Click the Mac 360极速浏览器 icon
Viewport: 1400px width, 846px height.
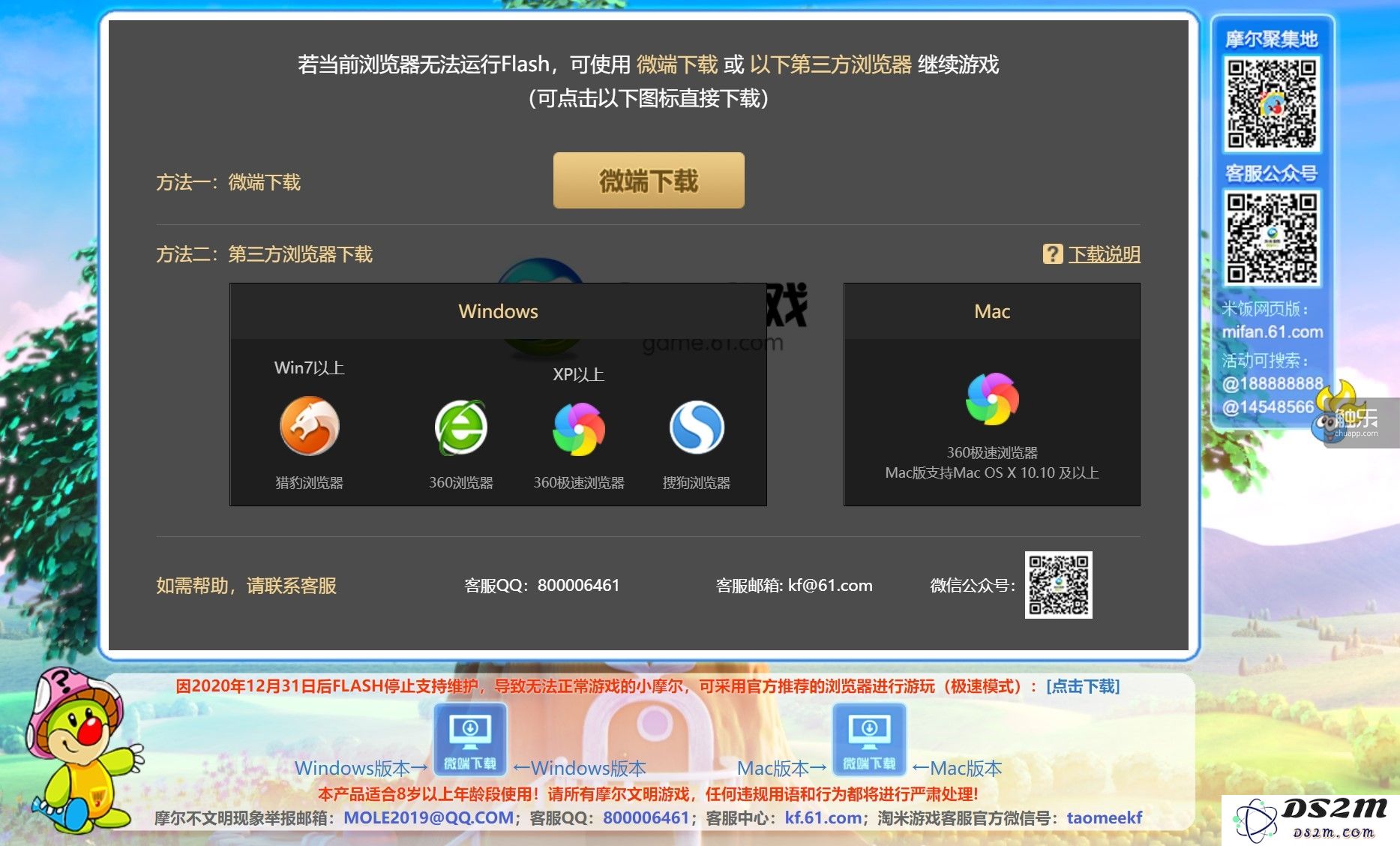[x=992, y=398]
